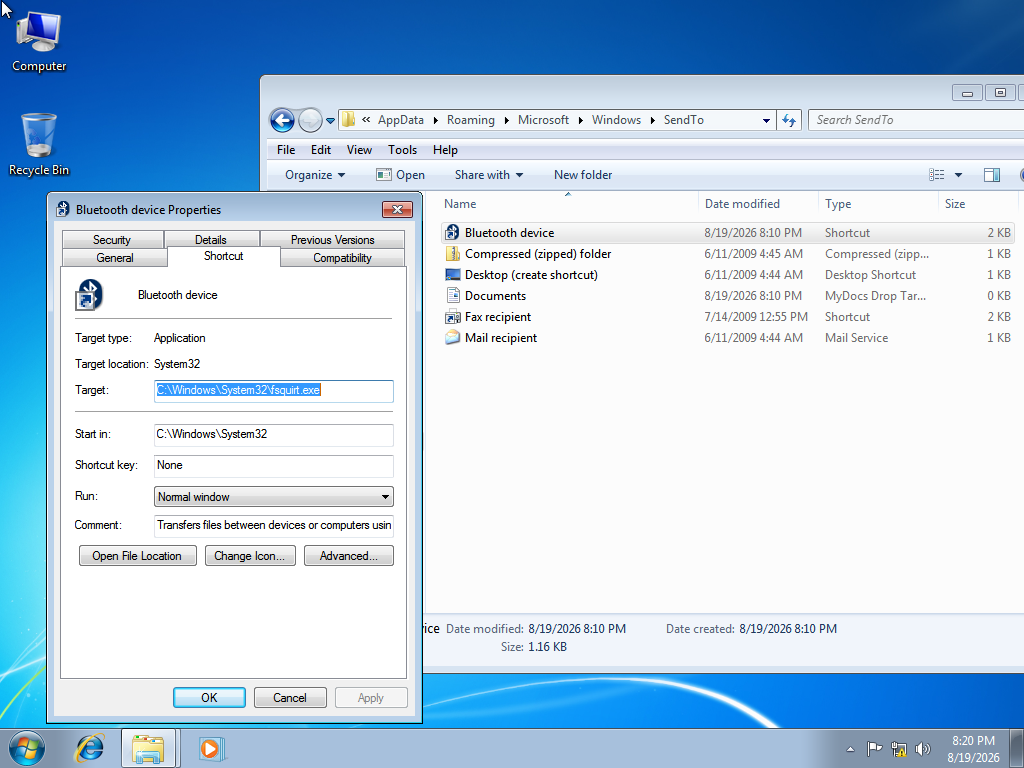Confirm with the OK button

point(209,697)
